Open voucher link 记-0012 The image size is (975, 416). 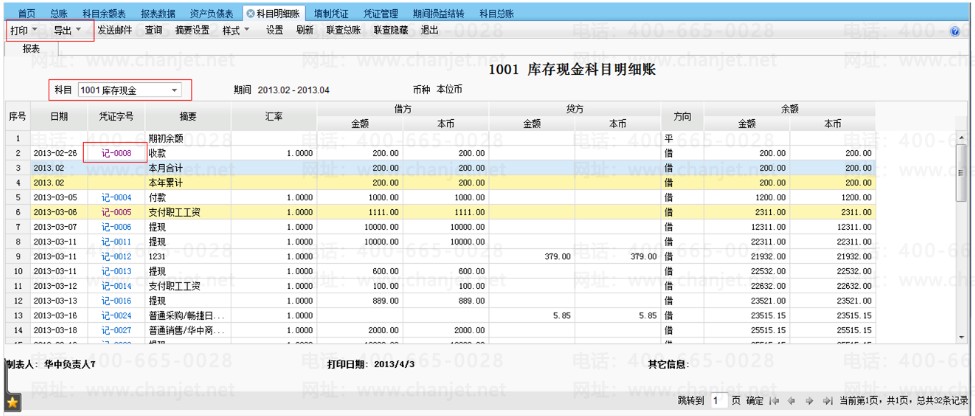coord(116,256)
